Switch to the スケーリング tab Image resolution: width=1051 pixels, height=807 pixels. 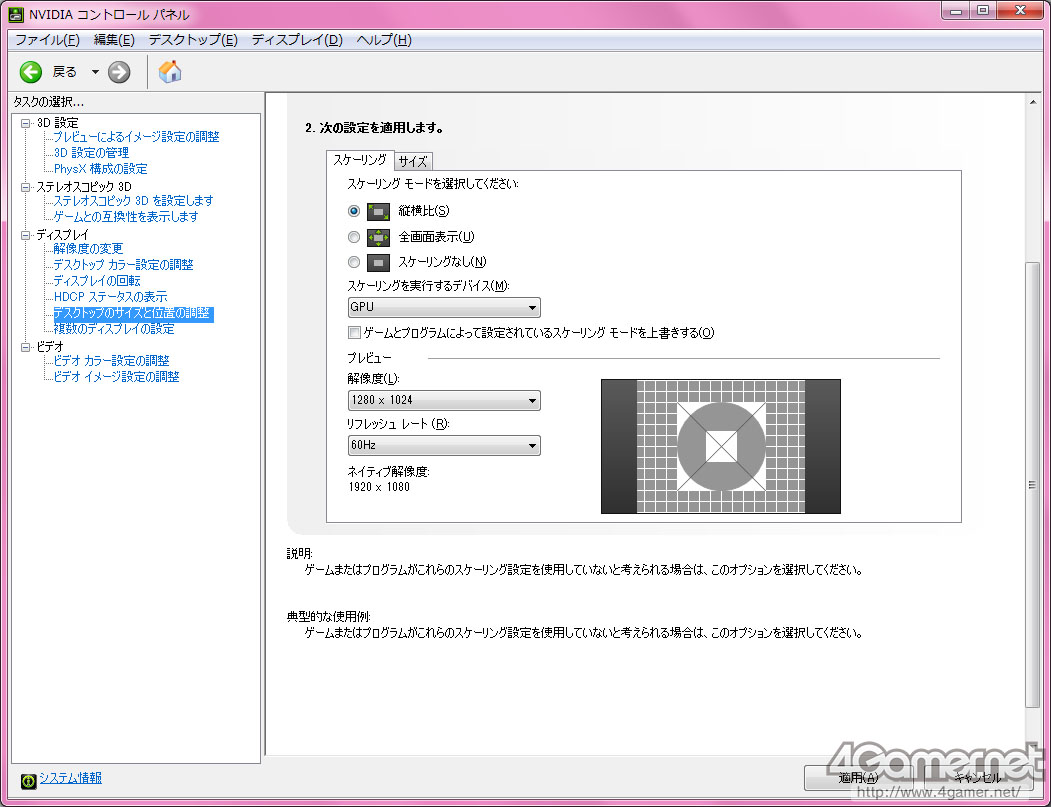pos(360,160)
